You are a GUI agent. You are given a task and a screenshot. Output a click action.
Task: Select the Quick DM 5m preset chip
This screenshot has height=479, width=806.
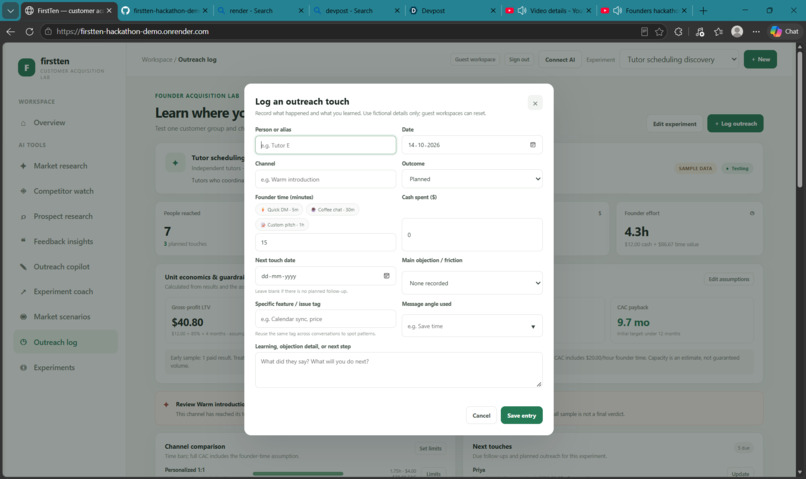(280, 210)
